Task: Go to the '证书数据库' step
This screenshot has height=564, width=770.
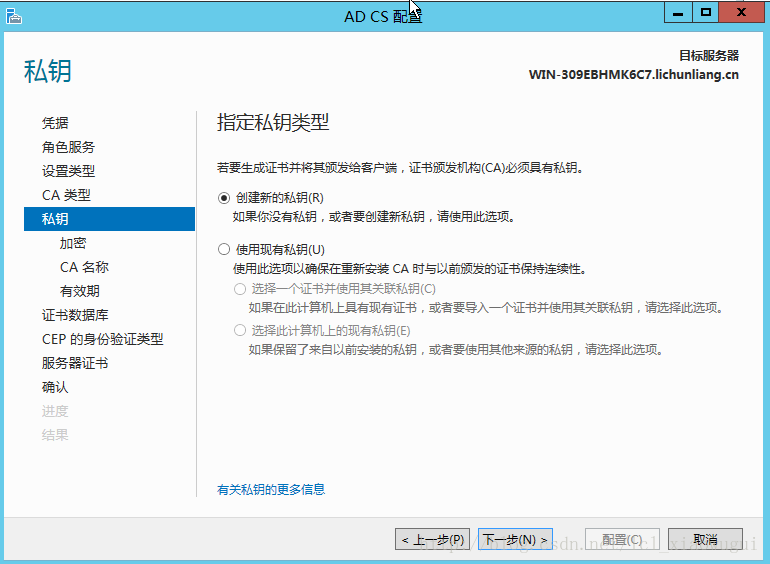Action: pyautogui.click(x=75, y=315)
